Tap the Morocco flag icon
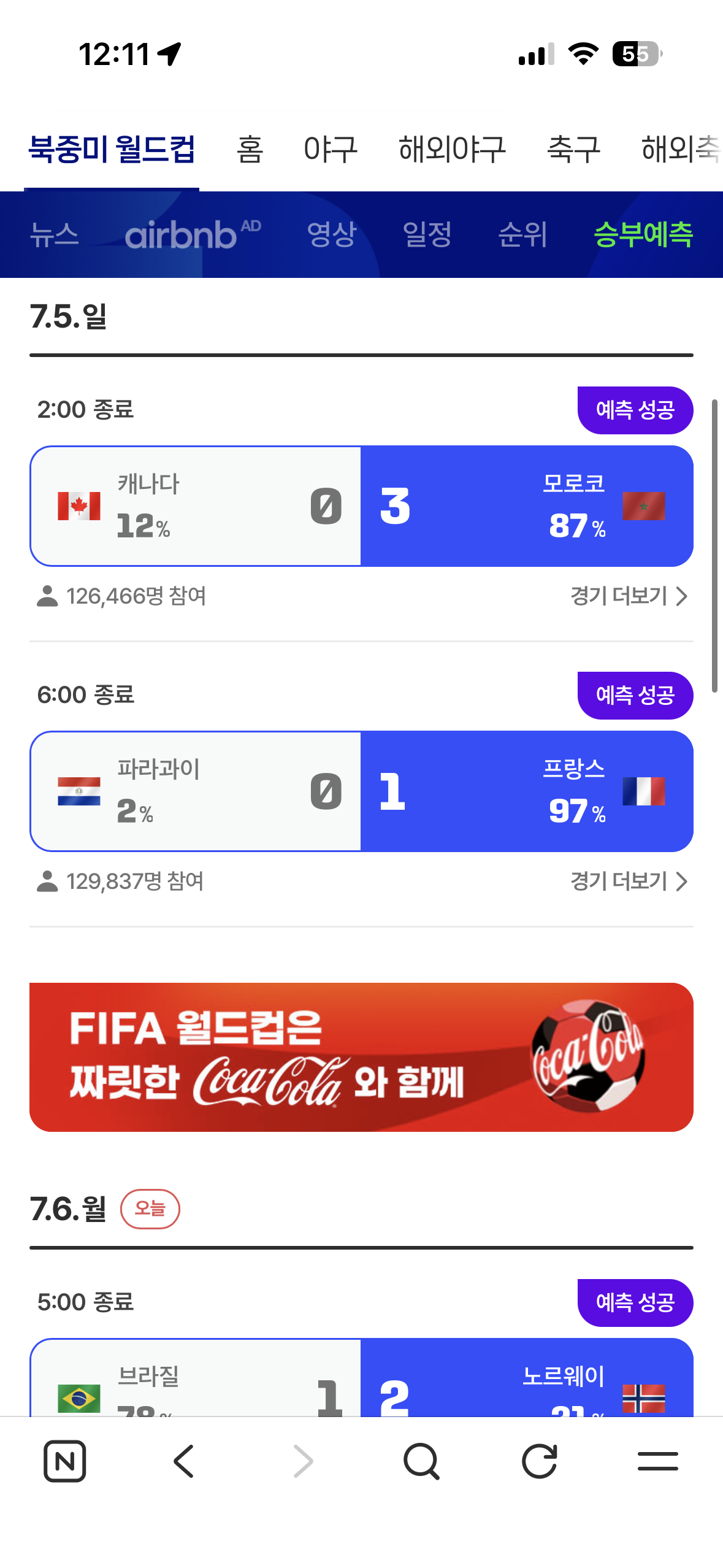This screenshot has width=723, height=1568. [x=644, y=506]
